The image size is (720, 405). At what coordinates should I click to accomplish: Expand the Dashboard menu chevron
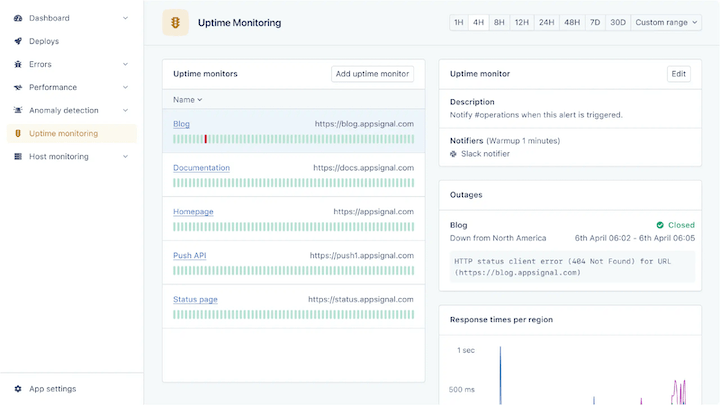coord(125,18)
